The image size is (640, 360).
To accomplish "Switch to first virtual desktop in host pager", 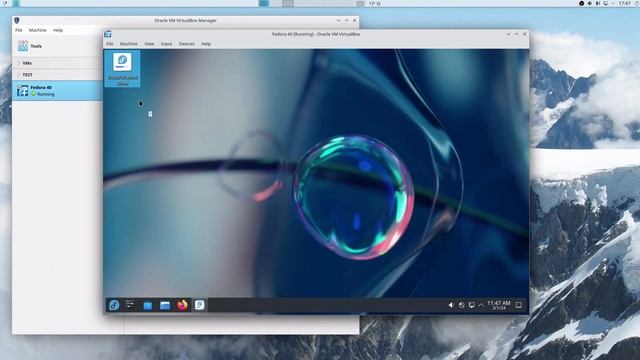I will (x=264, y=3).
